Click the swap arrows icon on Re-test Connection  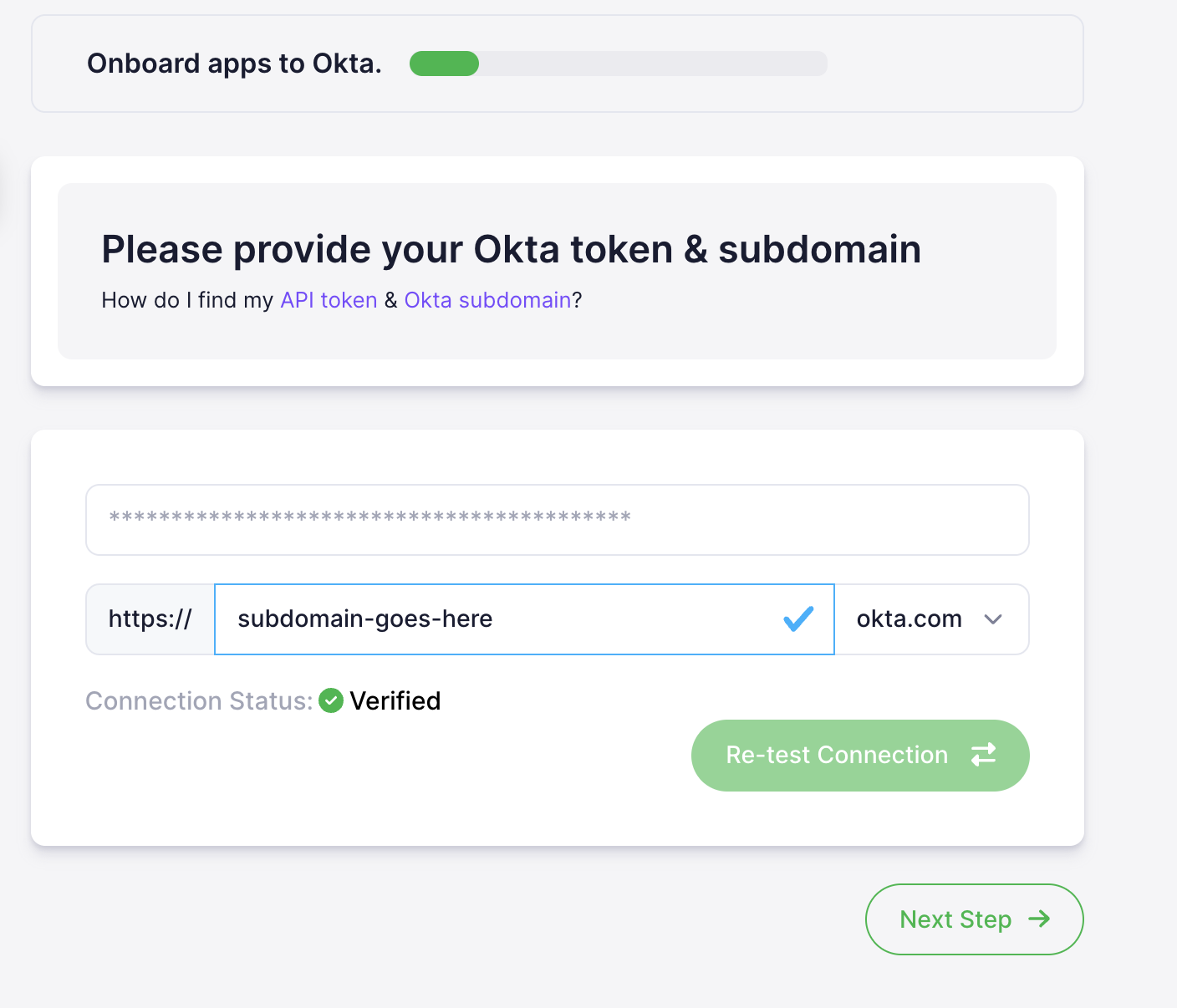983,755
